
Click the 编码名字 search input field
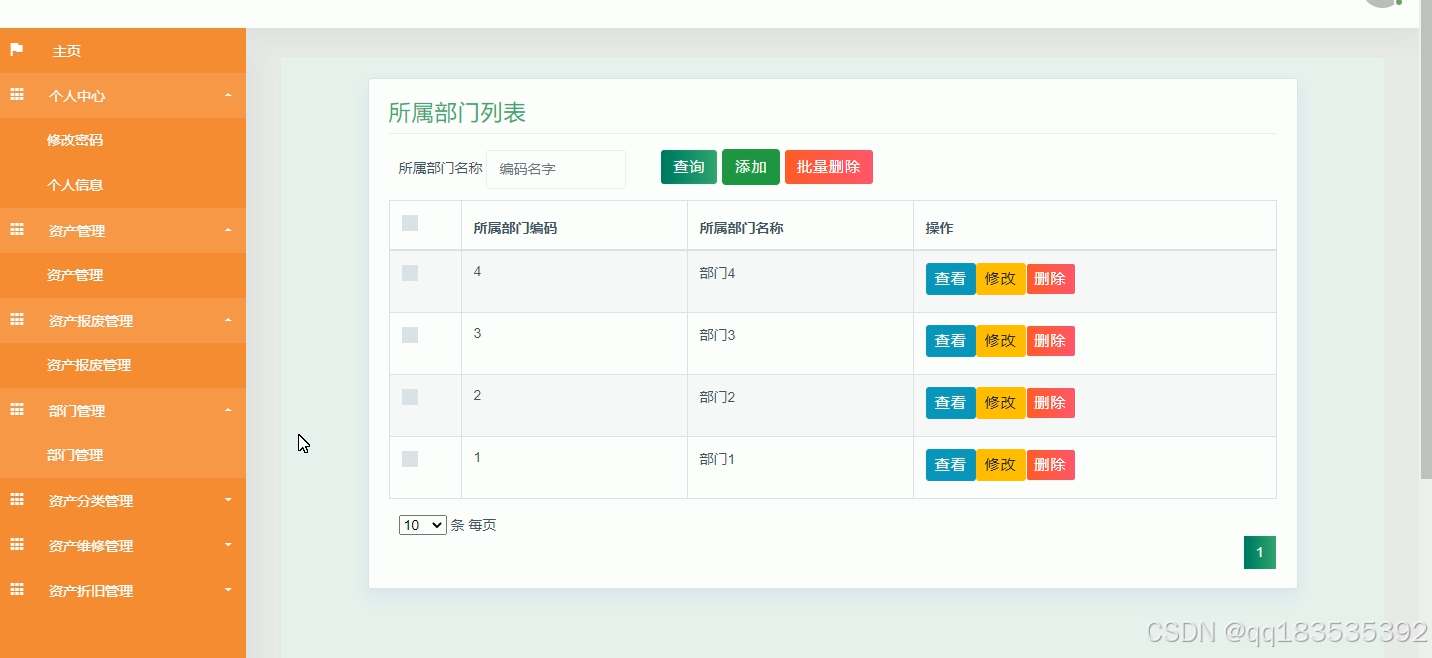[x=556, y=168]
